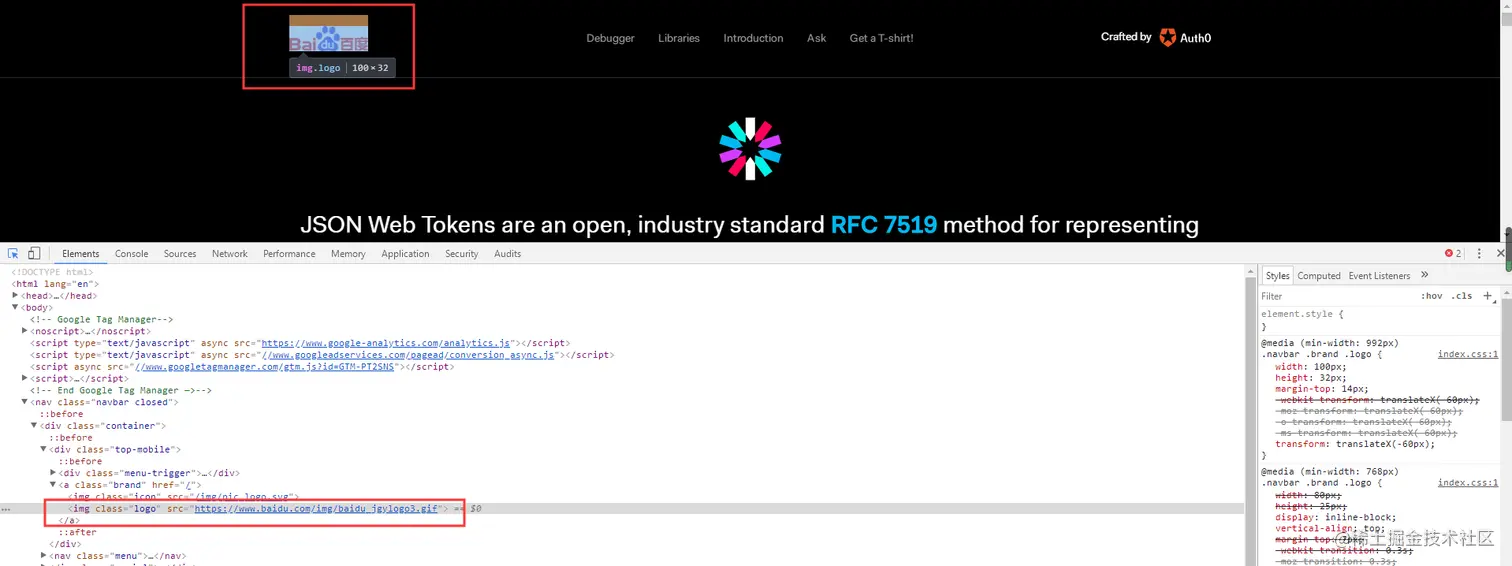
Task: Open the baidu_jgylogo3.gif src link
Action: [x=317, y=509]
